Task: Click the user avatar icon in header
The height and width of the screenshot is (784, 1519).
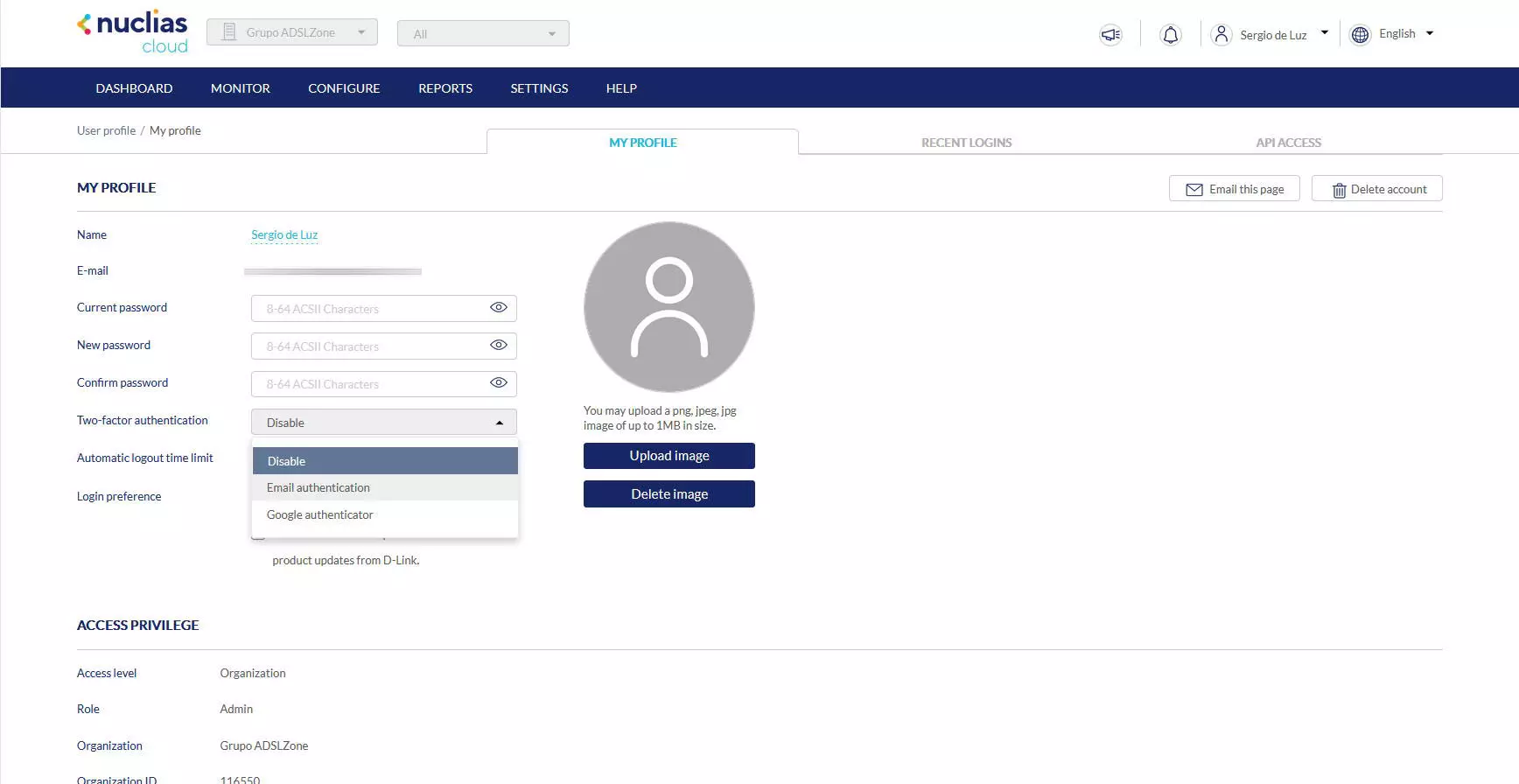Action: [x=1221, y=35]
